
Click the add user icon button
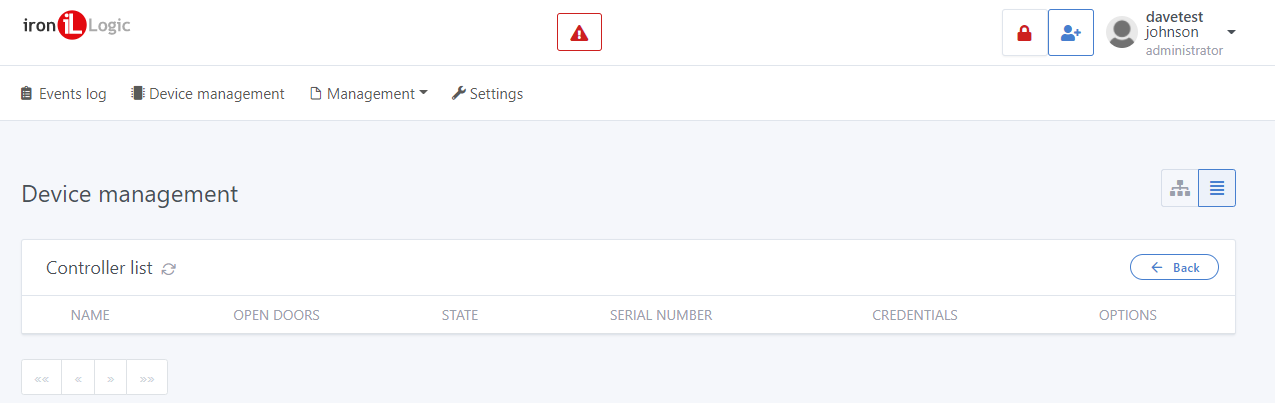point(1071,33)
